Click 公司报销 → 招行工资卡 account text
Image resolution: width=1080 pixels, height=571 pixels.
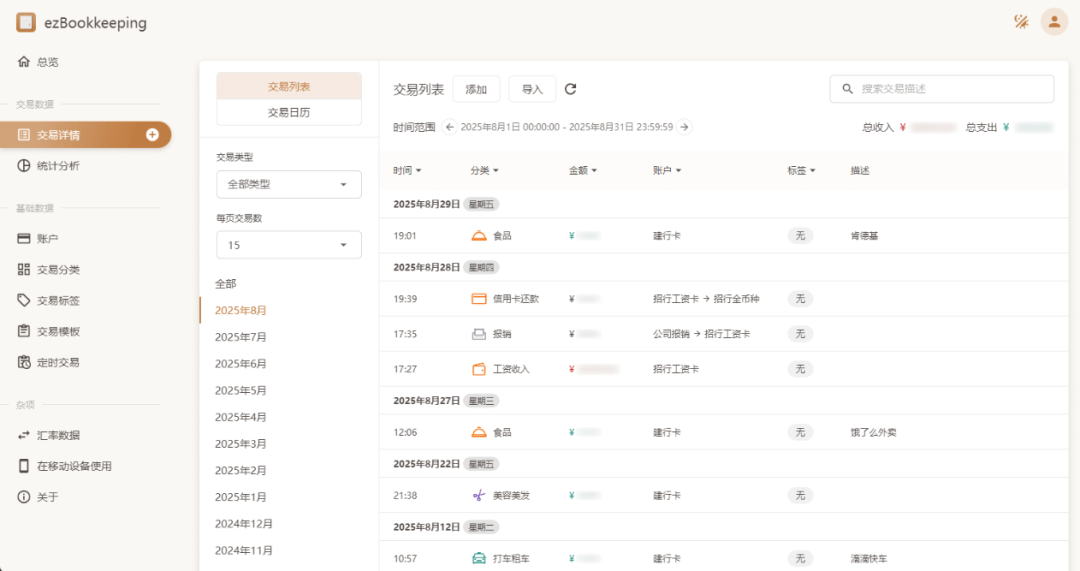[x=701, y=334]
